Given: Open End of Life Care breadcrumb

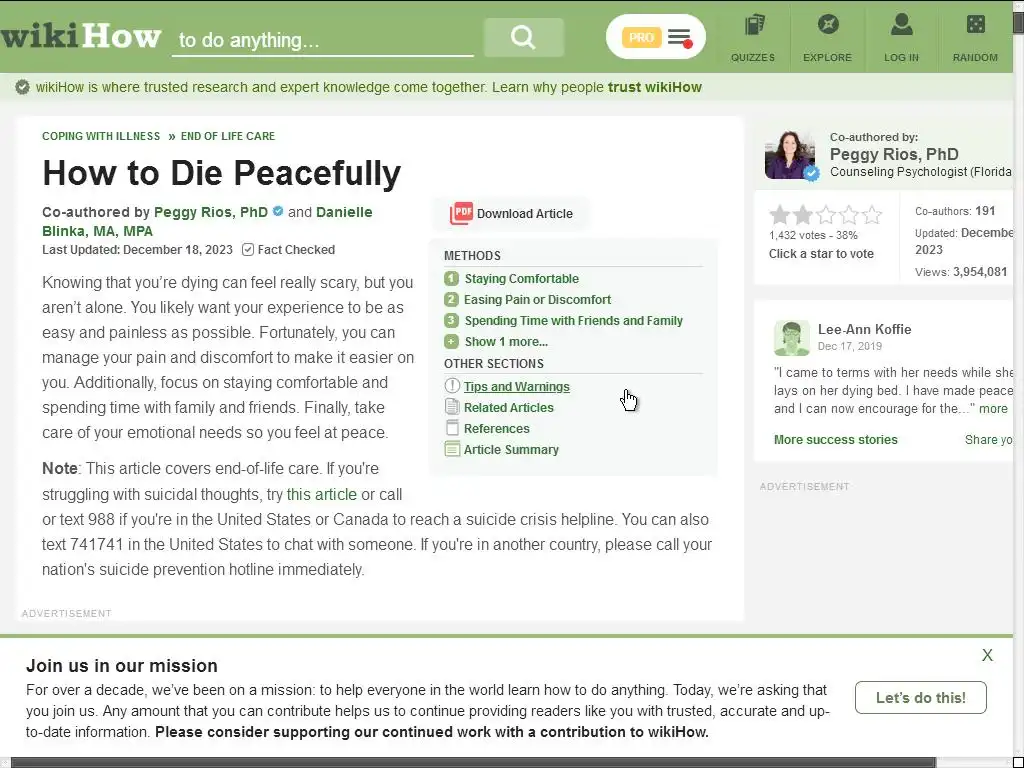Looking at the screenshot, I should tap(228, 136).
